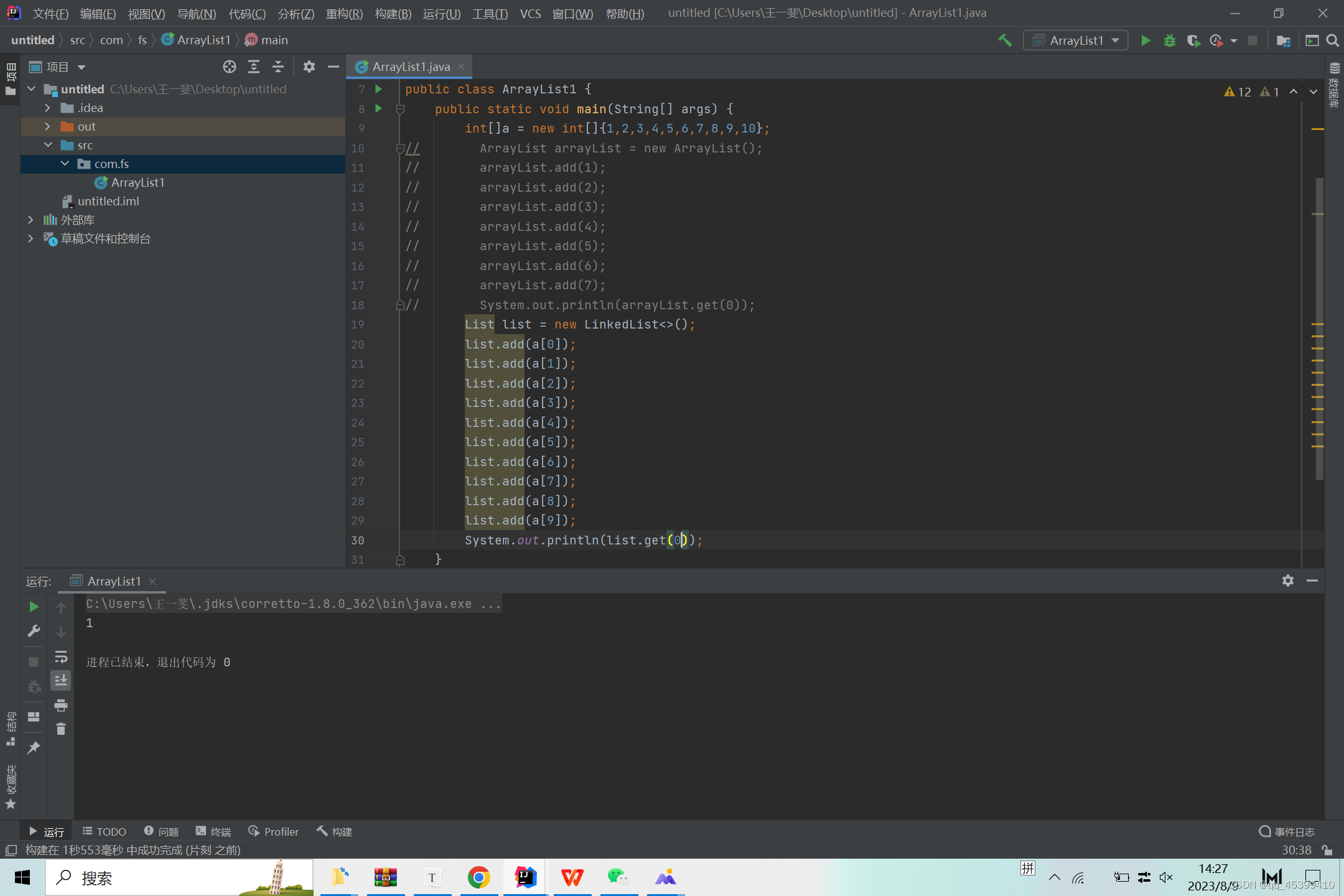Image resolution: width=1344 pixels, height=896 pixels.
Task: Toggle scroll-to-end in the Run console
Action: pyautogui.click(x=61, y=681)
